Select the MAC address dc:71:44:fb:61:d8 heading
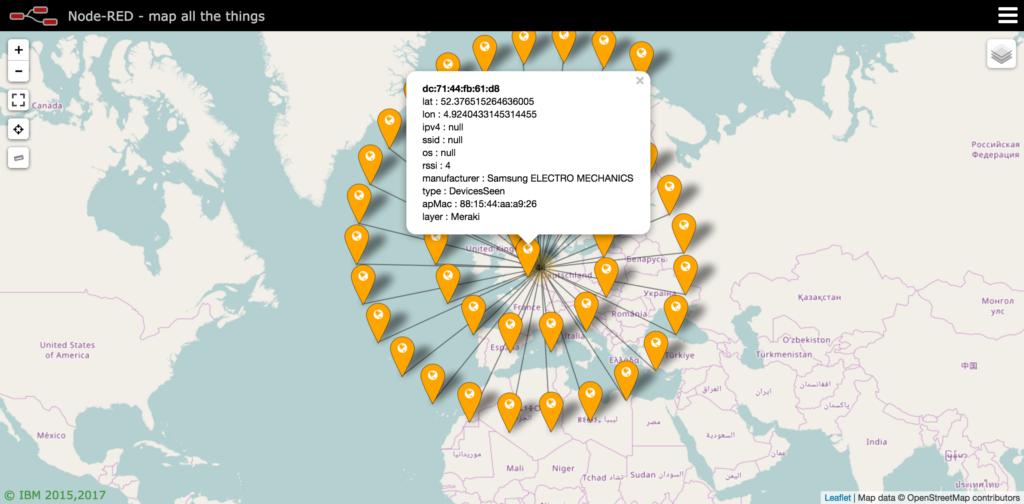The image size is (1024, 504). point(461,89)
